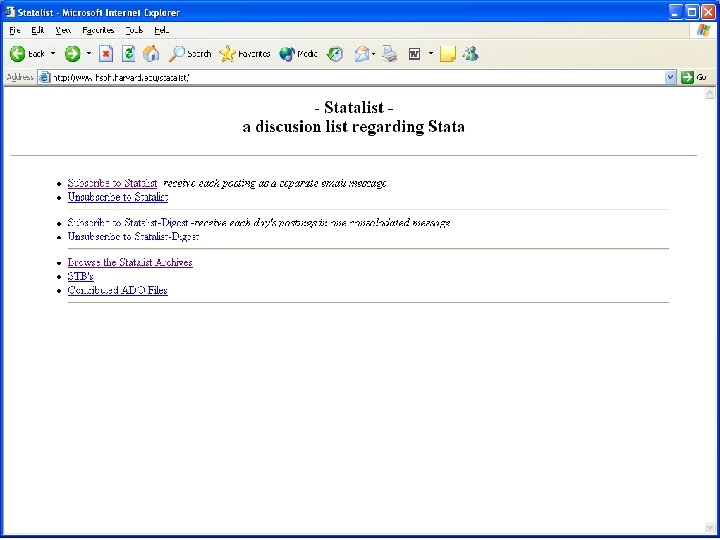Click the yellow Discuss note icon

tap(447, 54)
